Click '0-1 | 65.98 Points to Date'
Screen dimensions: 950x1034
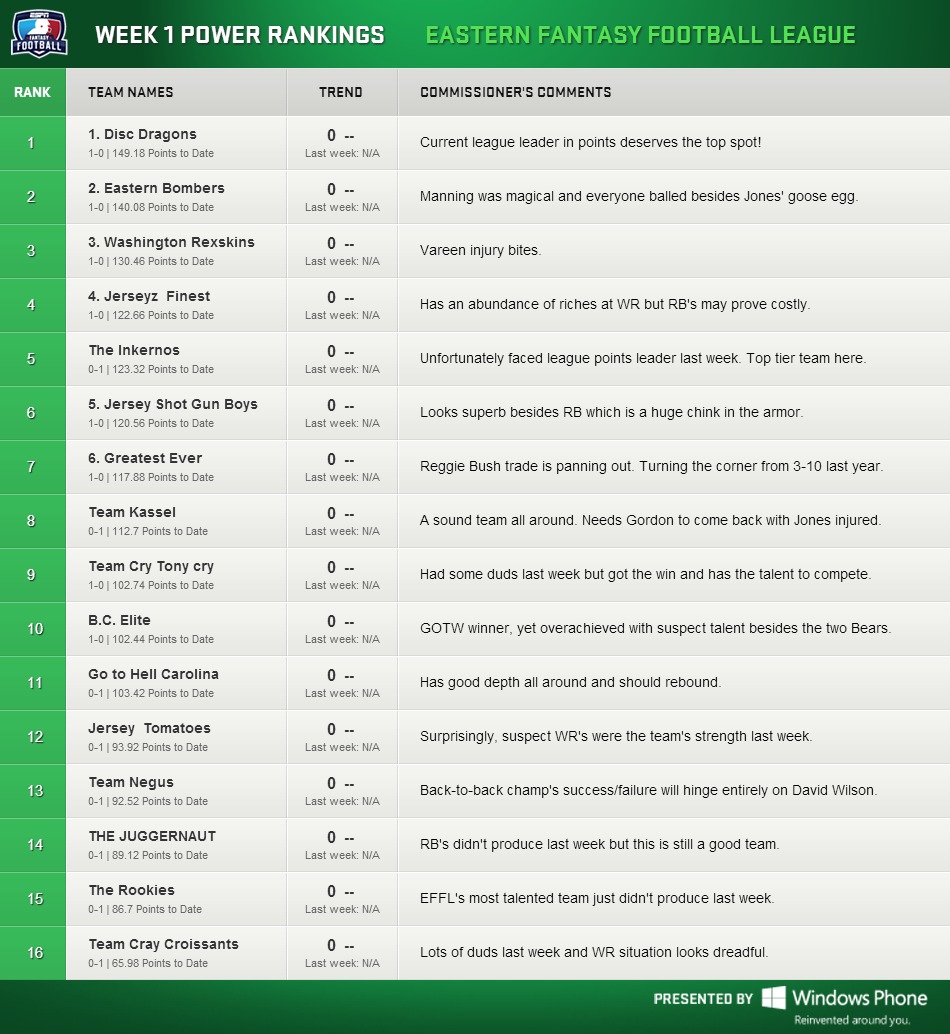click(x=148, y=964)
